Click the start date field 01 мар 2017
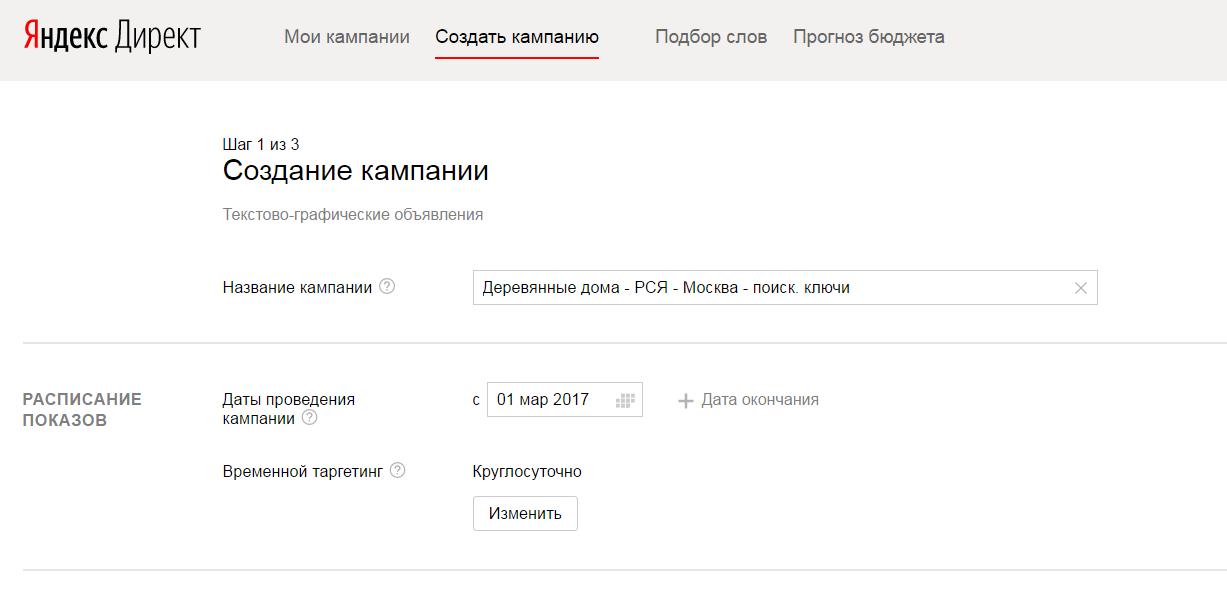The image size is (1227, 589). tap(545, 400)
